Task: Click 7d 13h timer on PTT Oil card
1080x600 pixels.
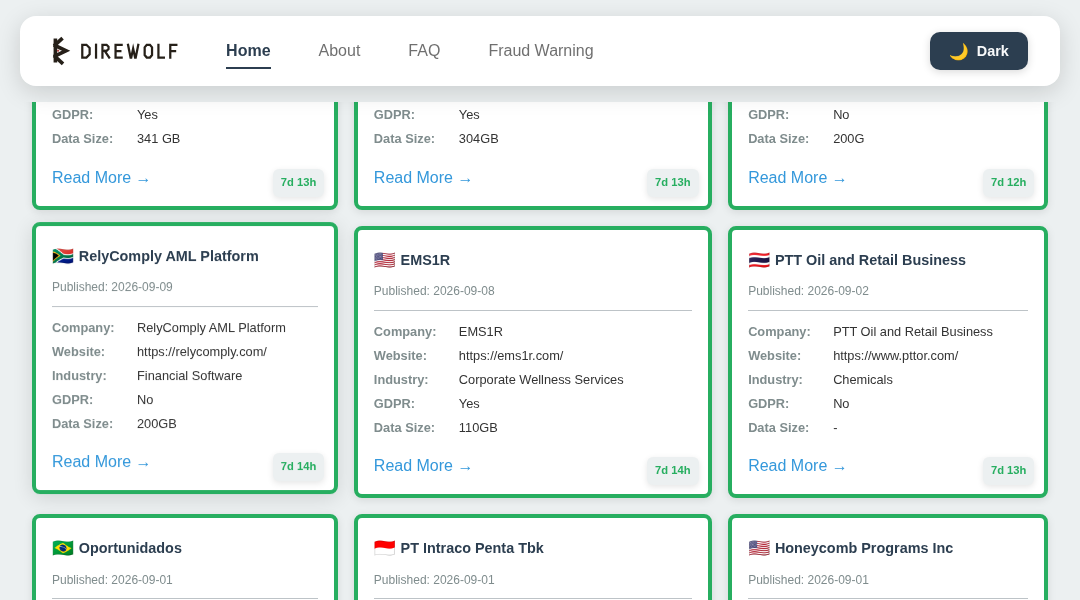Action: coord(1008,470)
